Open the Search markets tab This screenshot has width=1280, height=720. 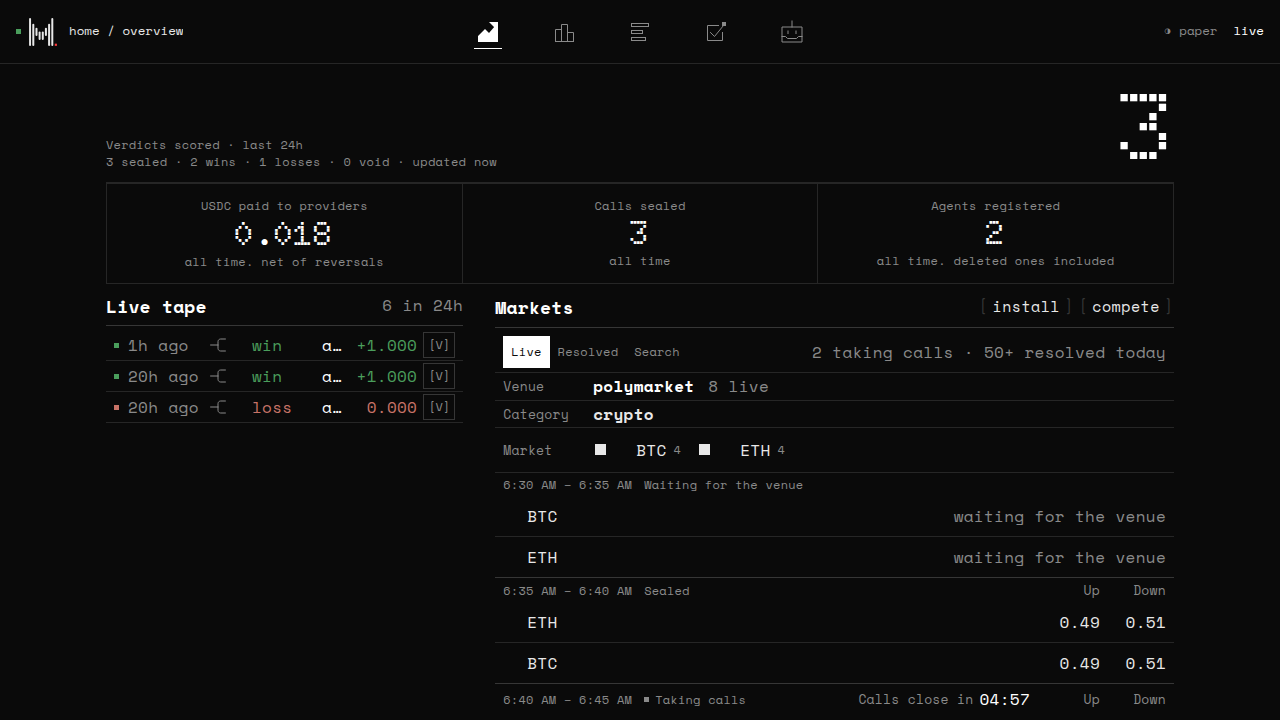[656, 352]
